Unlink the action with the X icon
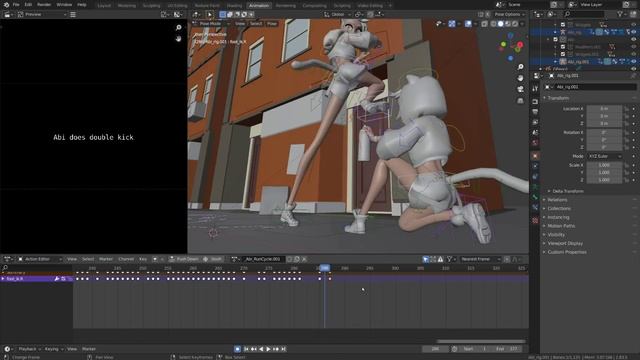Viewport: 640px width, 360px height. (304, 259)
